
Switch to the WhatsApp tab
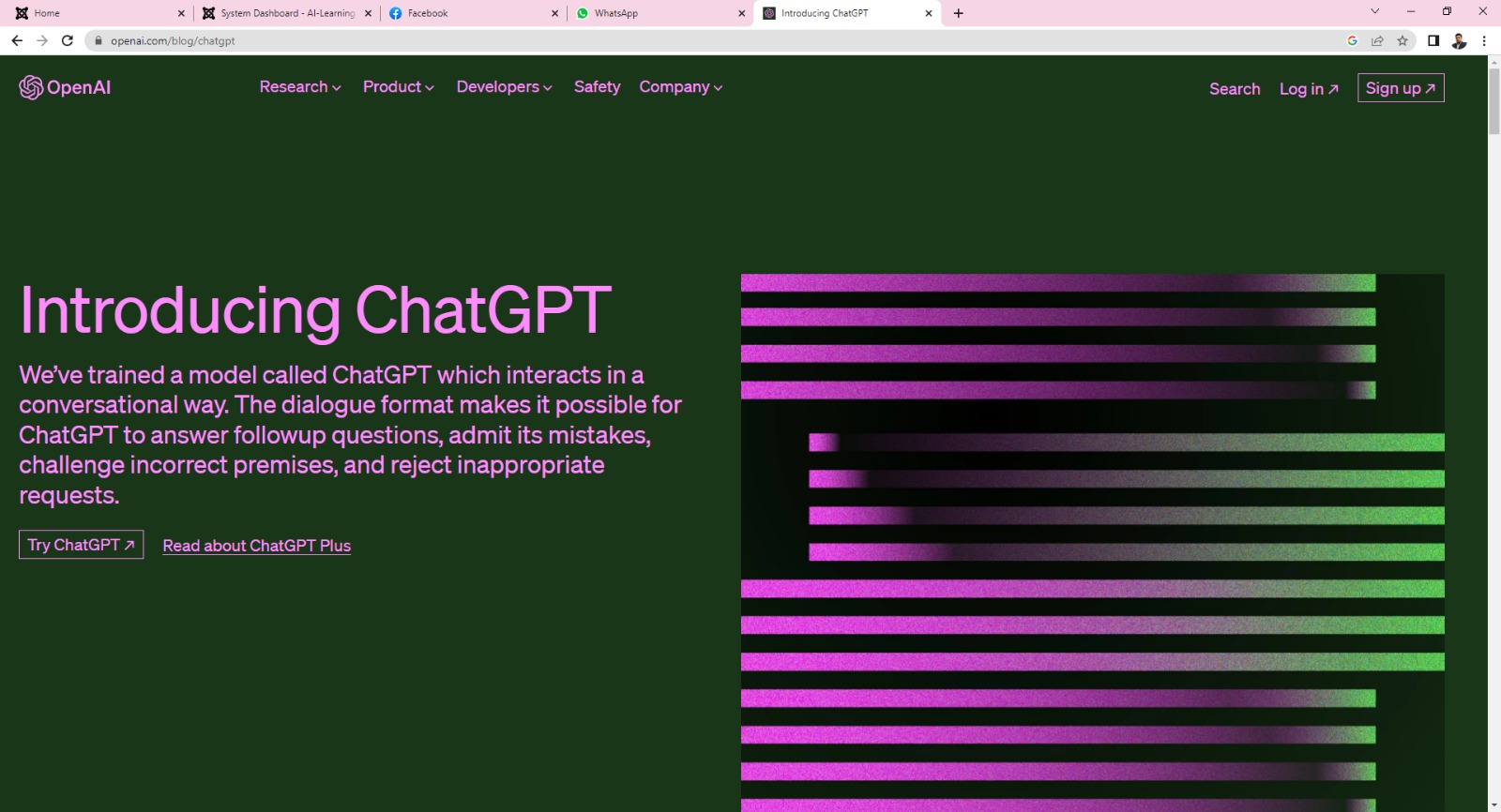click(657, 13)
